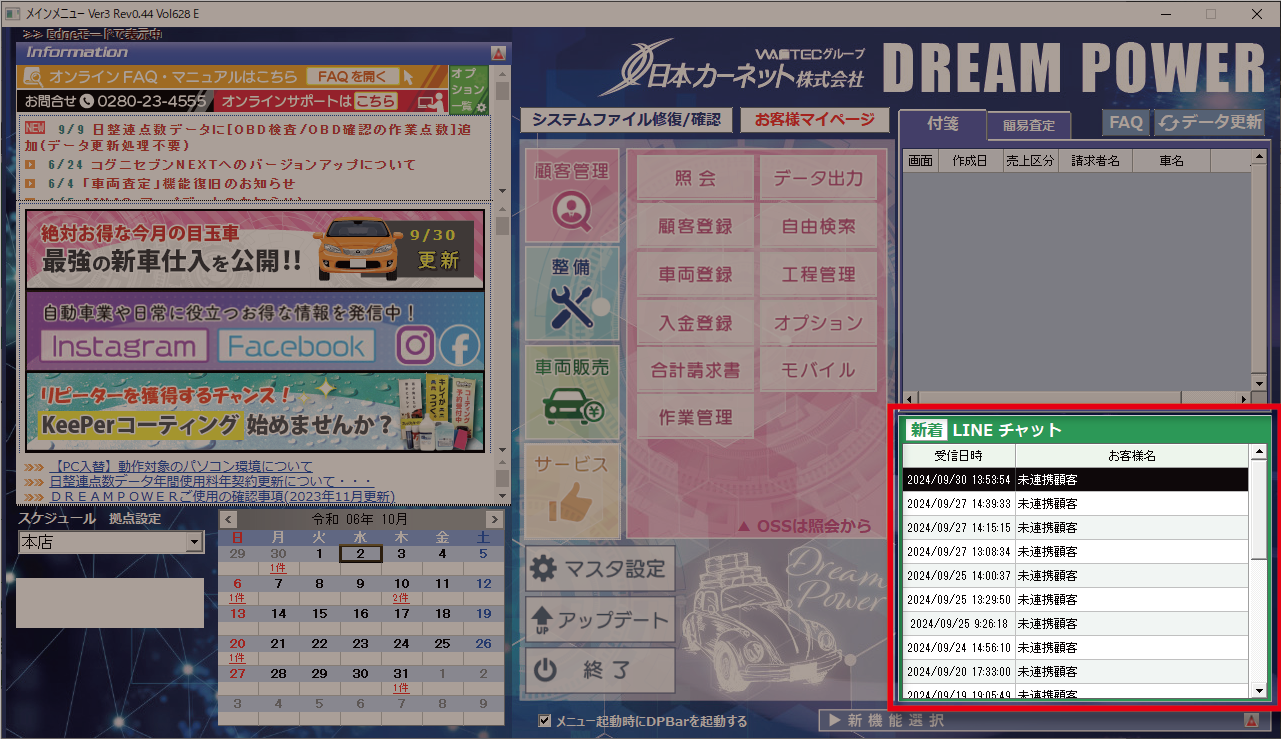Select 顧客登録 menu item

695,227
